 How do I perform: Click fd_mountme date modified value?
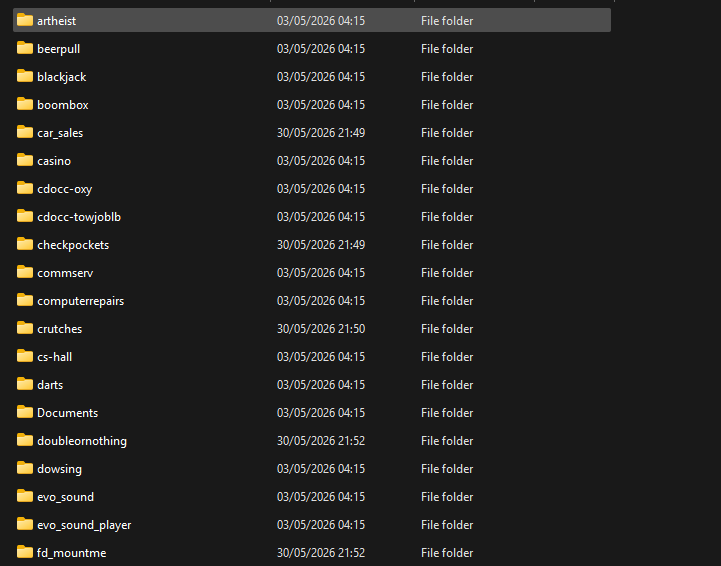321,553
